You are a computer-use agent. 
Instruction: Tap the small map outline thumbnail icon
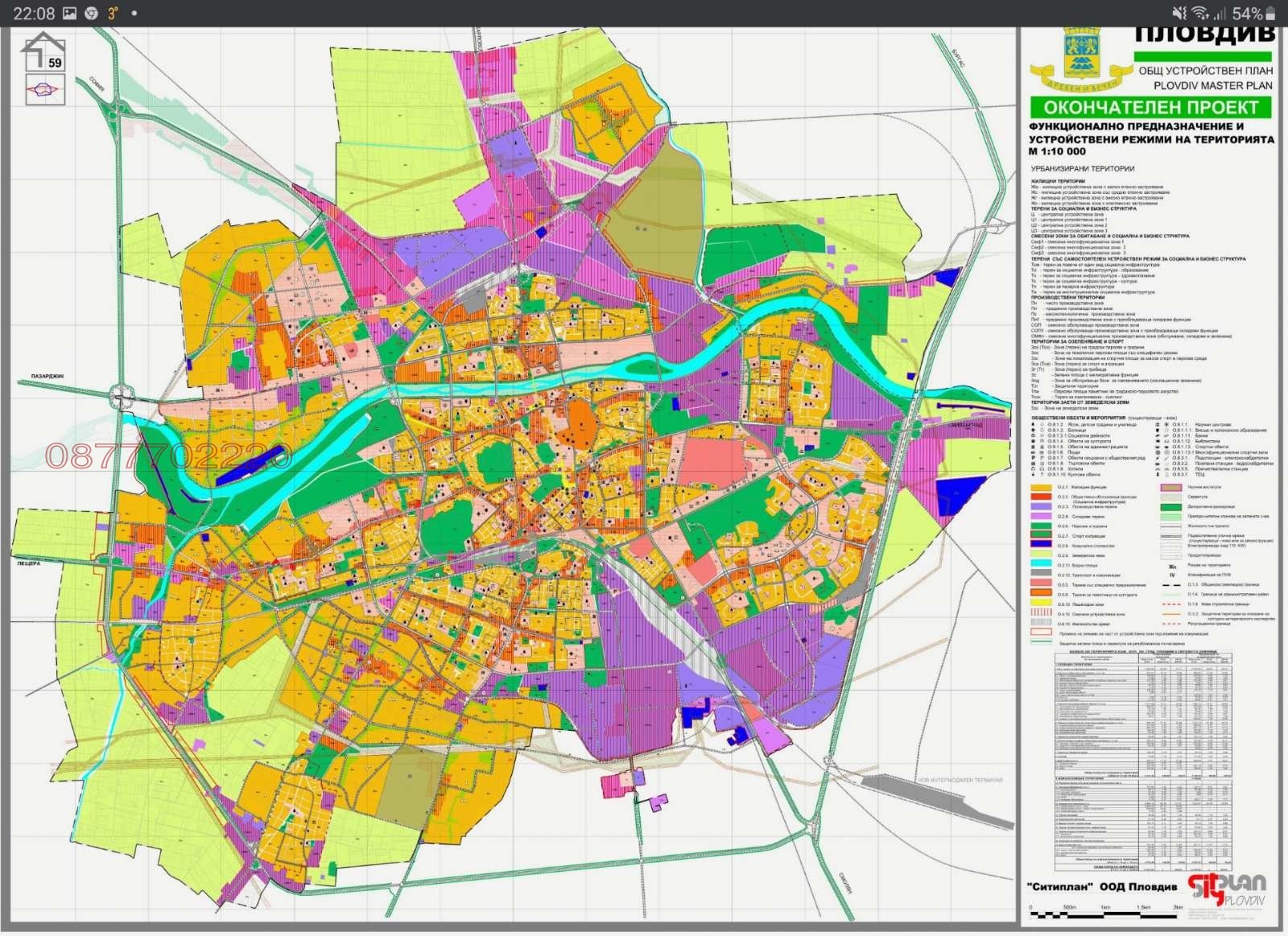45,89
